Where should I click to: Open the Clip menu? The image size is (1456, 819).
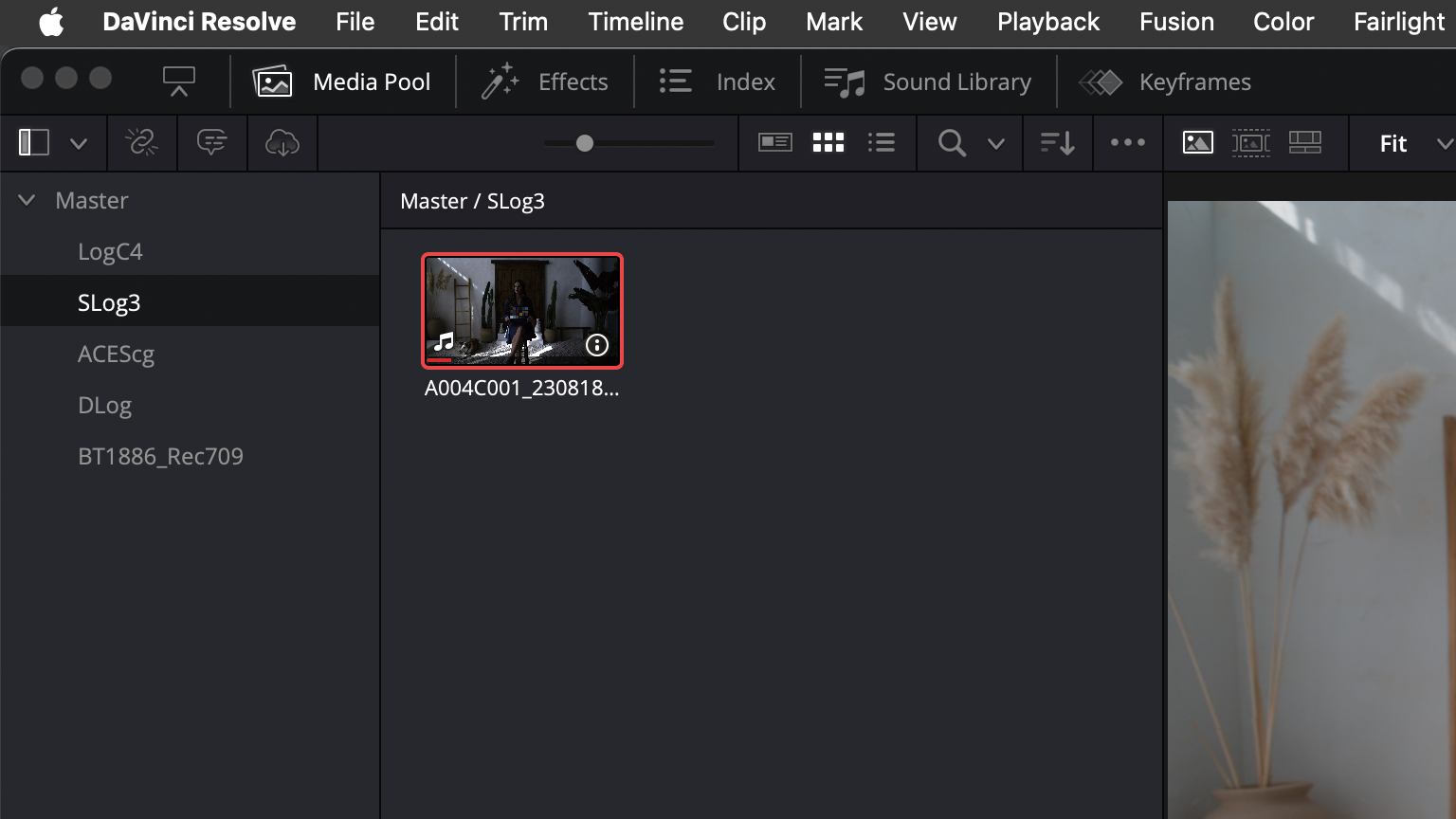point(744,22)
